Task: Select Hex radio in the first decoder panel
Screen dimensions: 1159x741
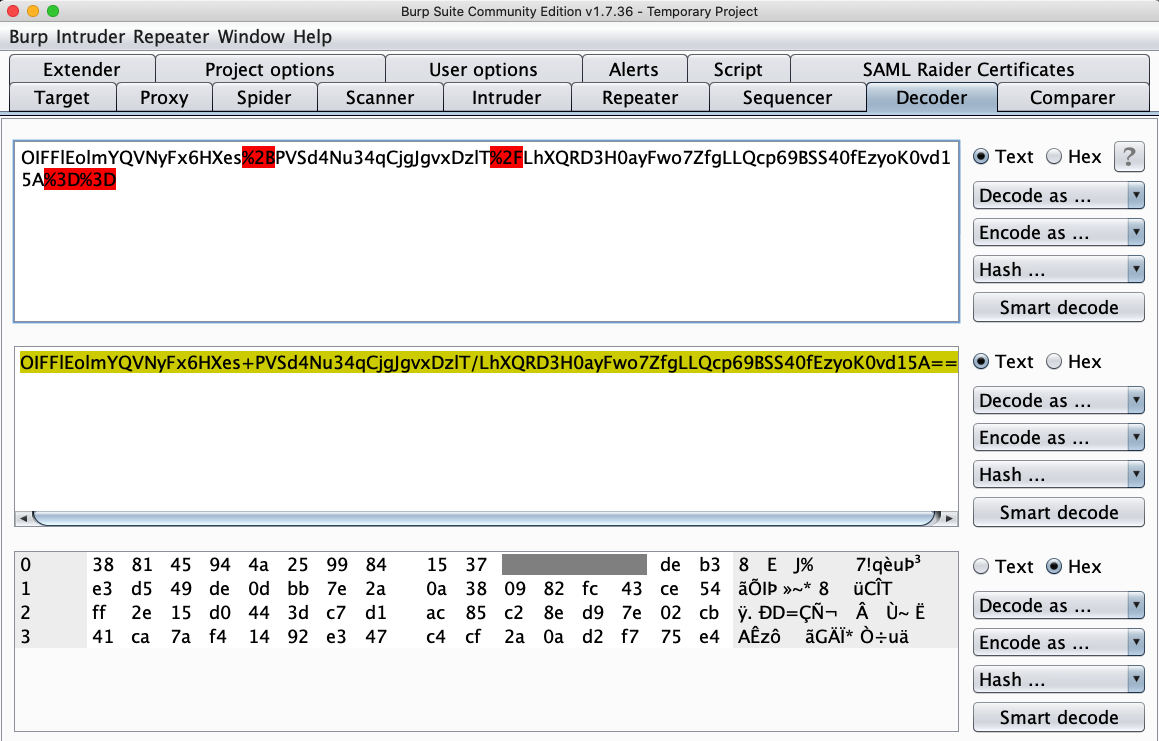Action: tap(1054, 157)
